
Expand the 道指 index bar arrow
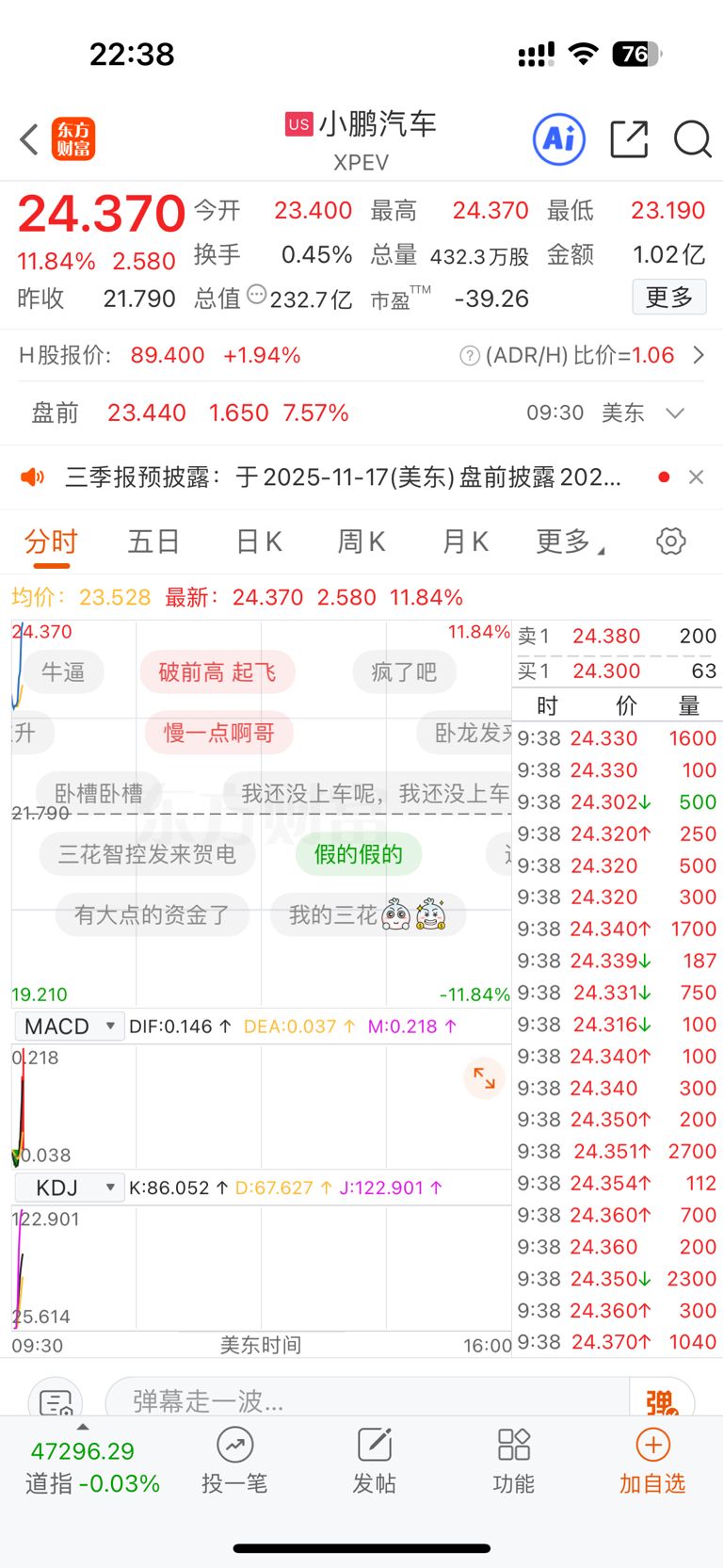(x=83, y=1427)
